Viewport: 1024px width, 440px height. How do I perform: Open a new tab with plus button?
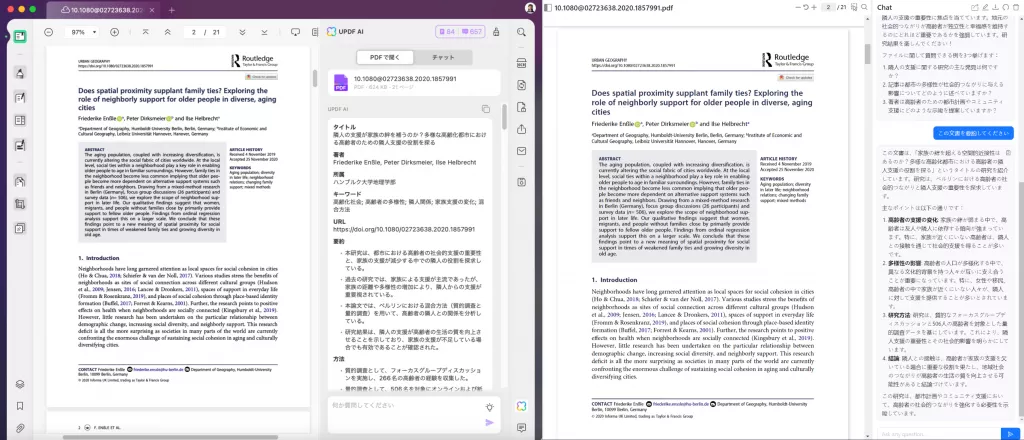coord(172,10)
